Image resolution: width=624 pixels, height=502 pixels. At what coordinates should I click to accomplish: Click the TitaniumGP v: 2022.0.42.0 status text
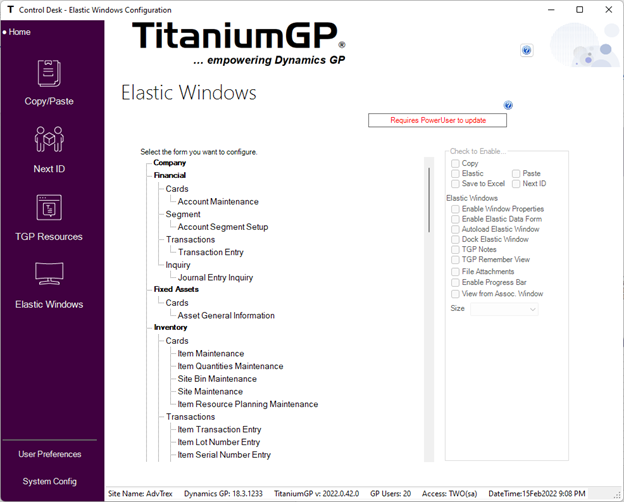click(x=316, y=494)
